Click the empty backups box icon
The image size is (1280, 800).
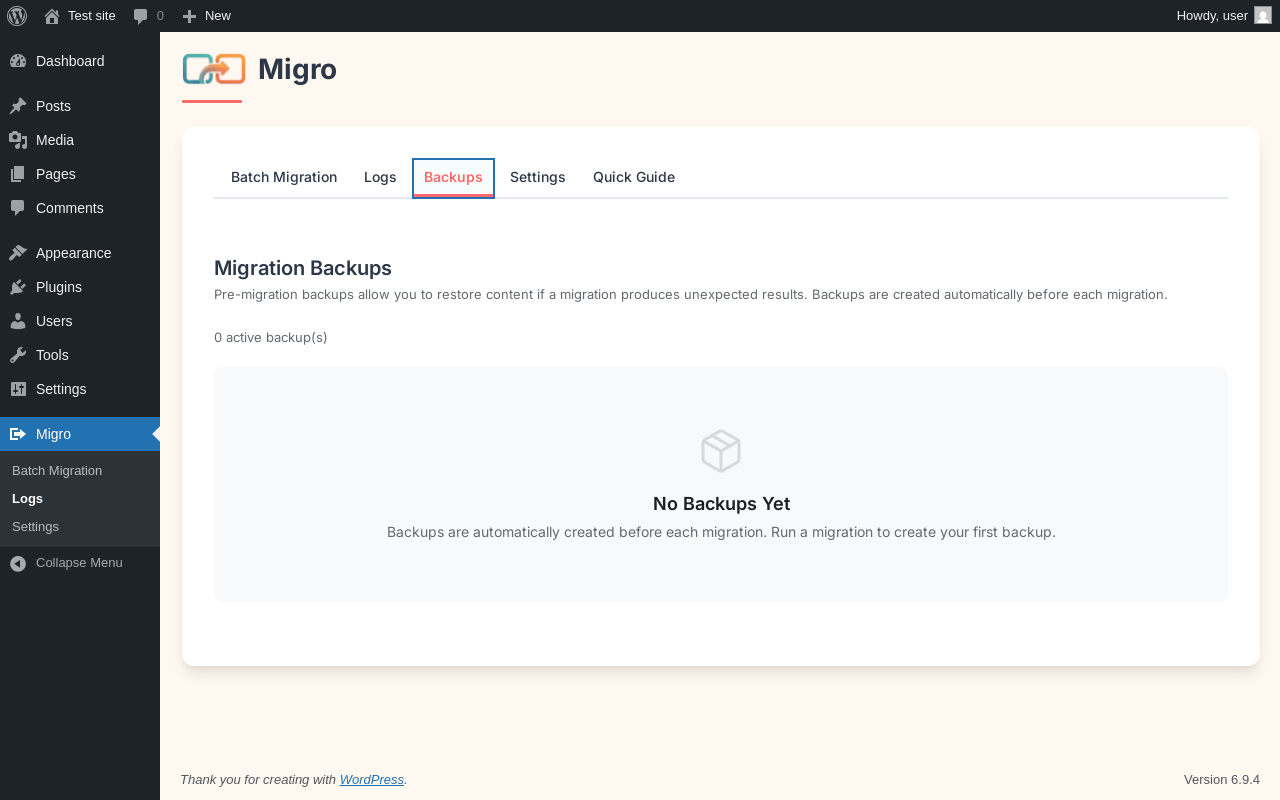click(x=721, y=451)
